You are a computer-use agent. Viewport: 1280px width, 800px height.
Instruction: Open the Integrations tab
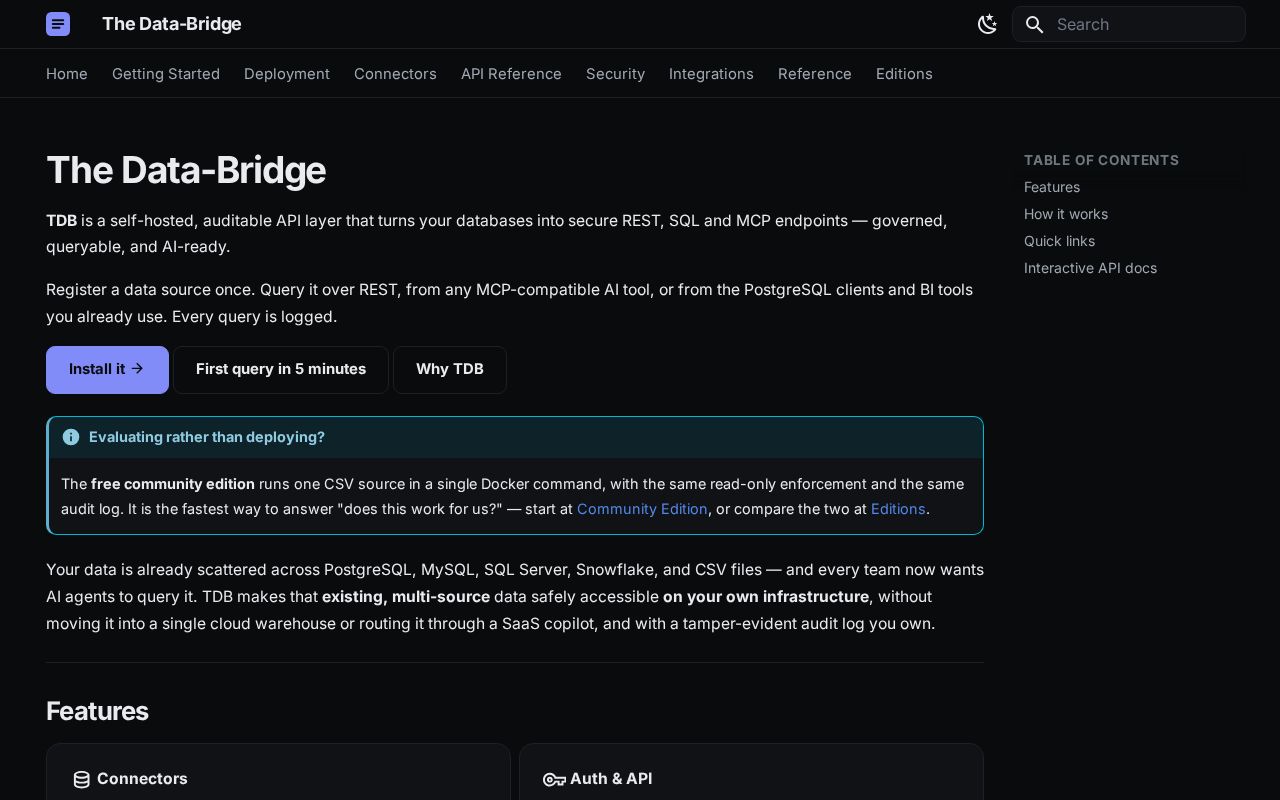(711, 74)
